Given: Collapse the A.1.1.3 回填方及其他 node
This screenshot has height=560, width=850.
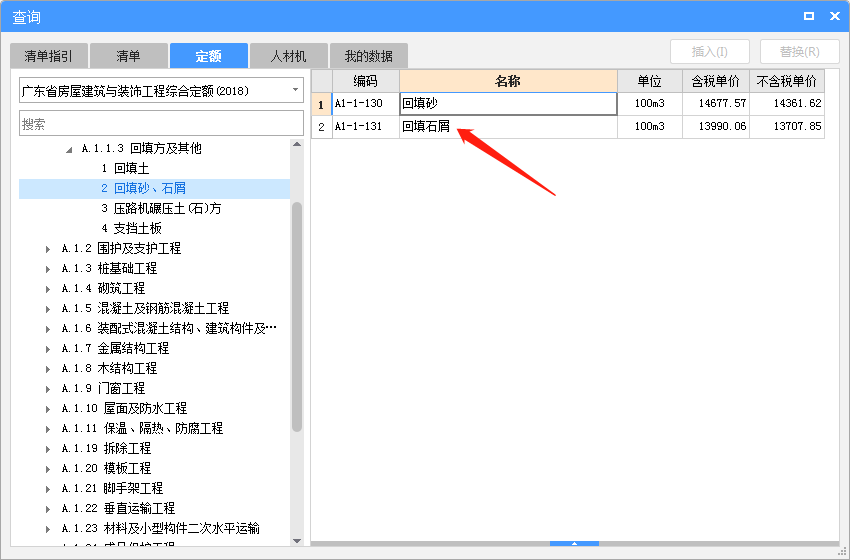Looking at the screenshot, I should coord(69,149).
